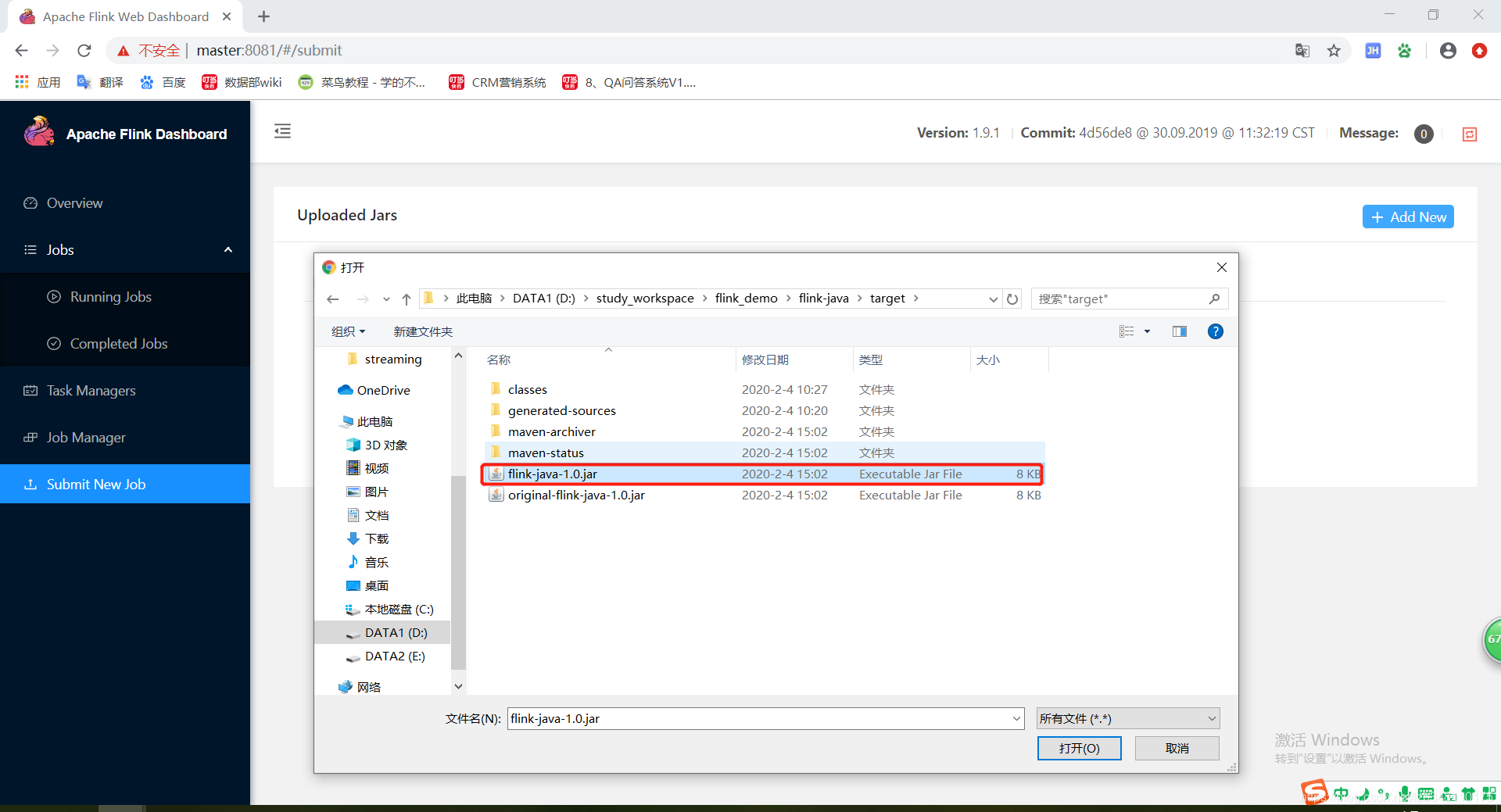
Task: Open the 组织 organize menu
Action: pos(348,331)
